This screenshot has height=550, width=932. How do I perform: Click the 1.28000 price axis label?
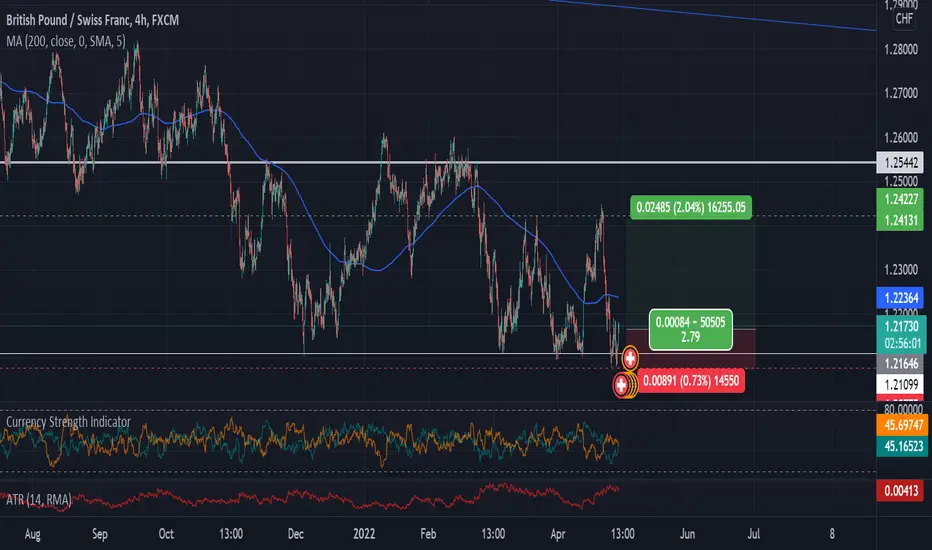point(901,49)
